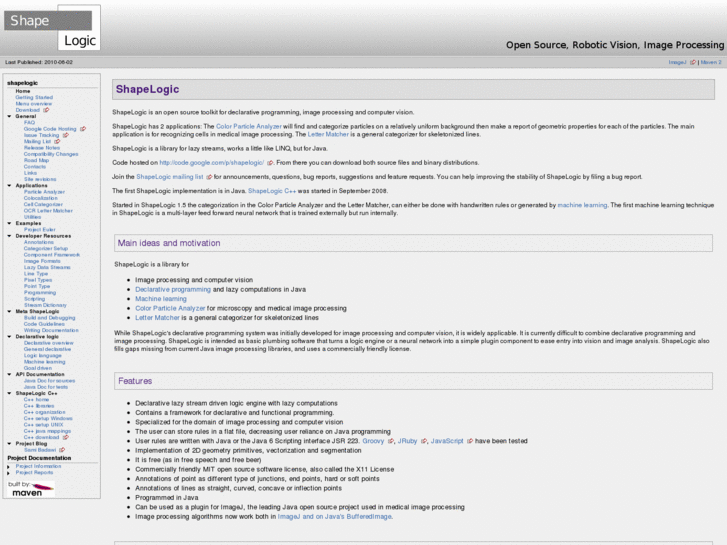The height and width of the screenshot is (545, 727).
Task: Open Build and Debugging sidebar entry
Action: (x=50, y=318)
